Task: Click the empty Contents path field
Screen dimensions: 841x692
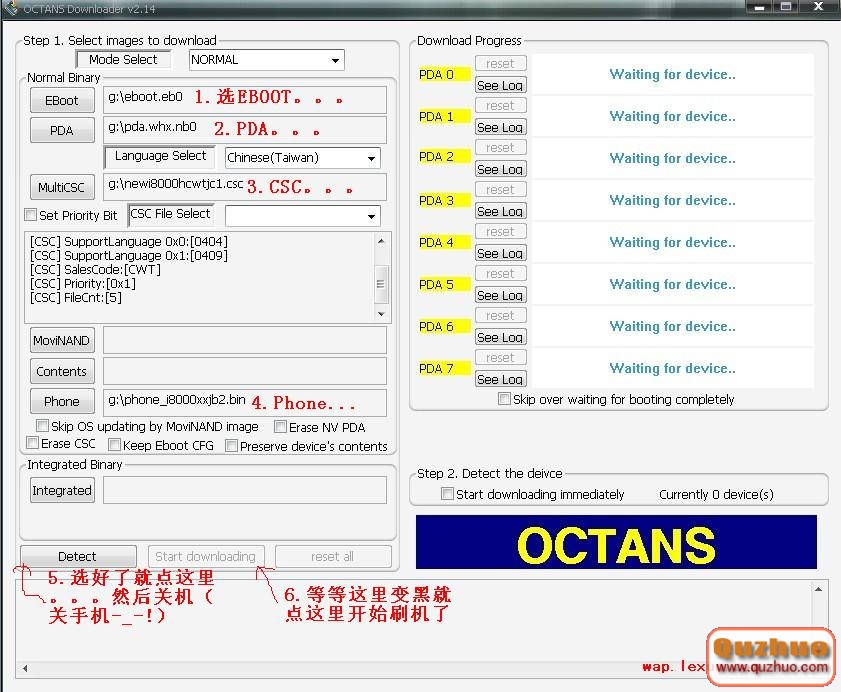Action: coord(245,371)
